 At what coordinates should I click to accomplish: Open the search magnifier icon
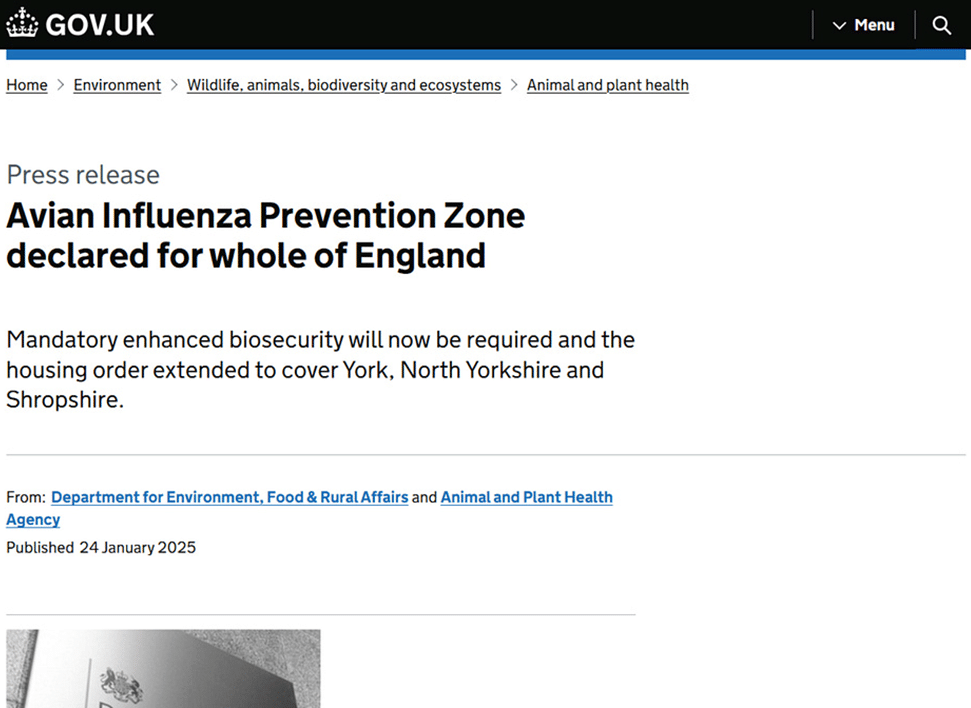[941, 25]
